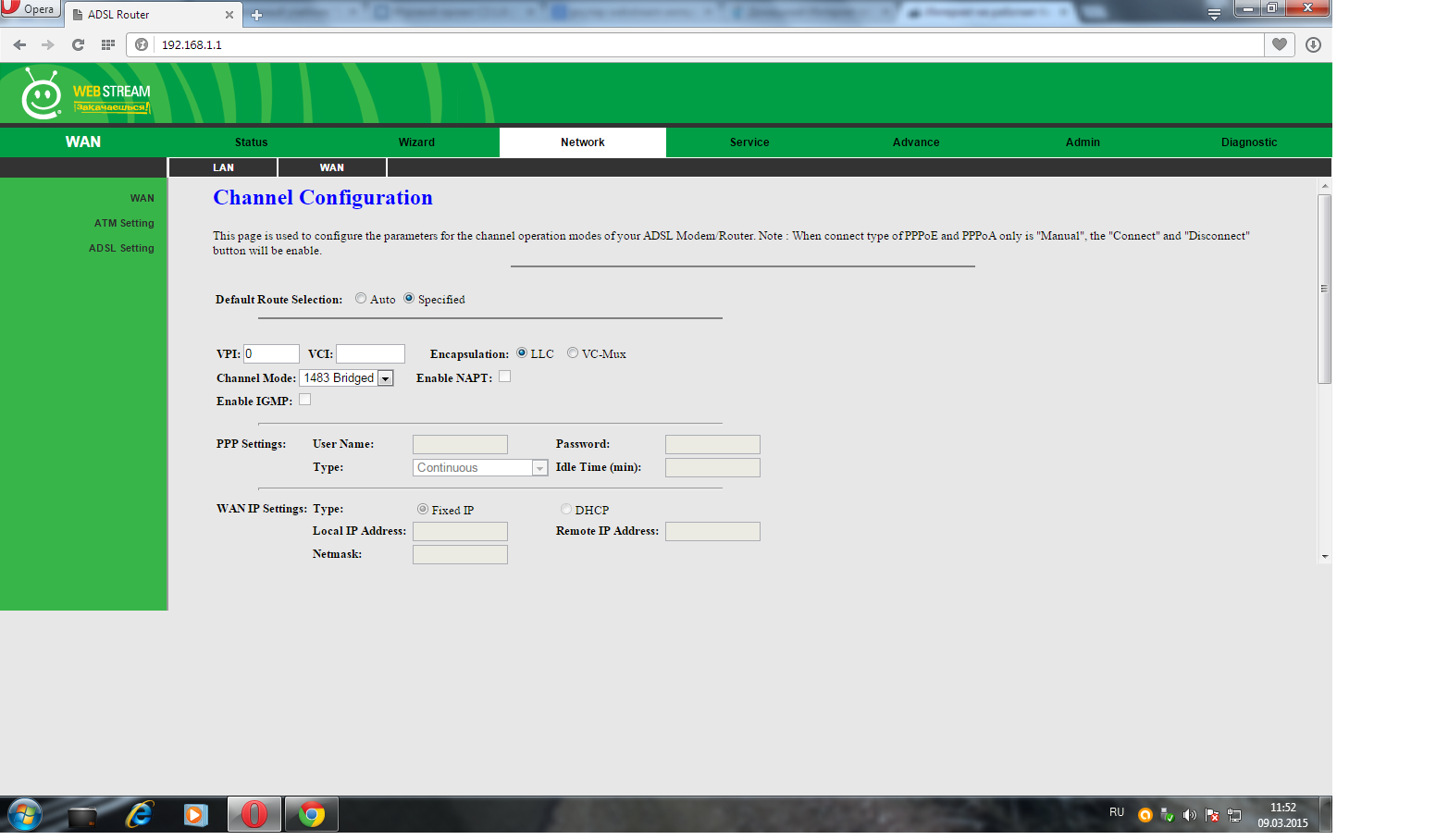Screen dimensions: 1436x840
Task: Expand the Channel Mode dropdown
Action: coord(385,378)
